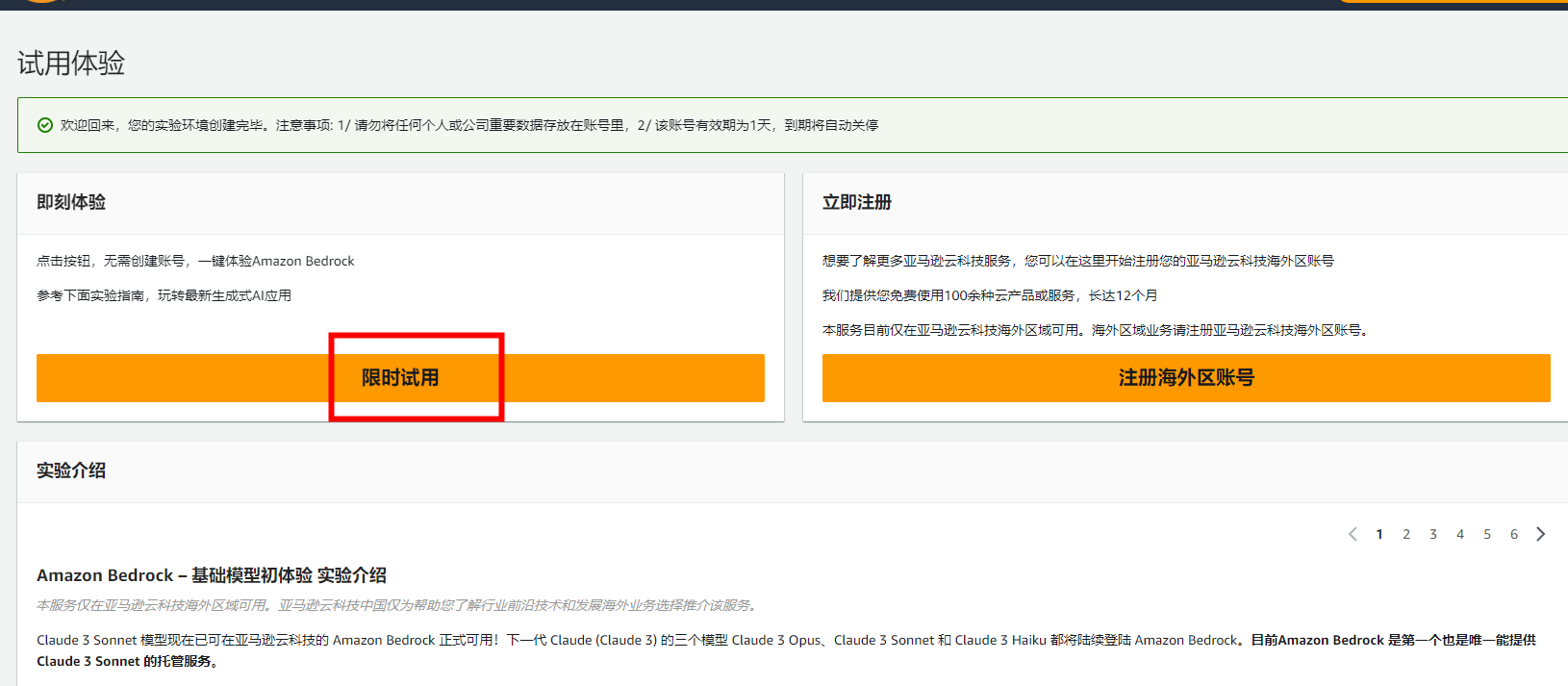Select pagination page 2
1568x686 pixels.
coord(1406,534)
